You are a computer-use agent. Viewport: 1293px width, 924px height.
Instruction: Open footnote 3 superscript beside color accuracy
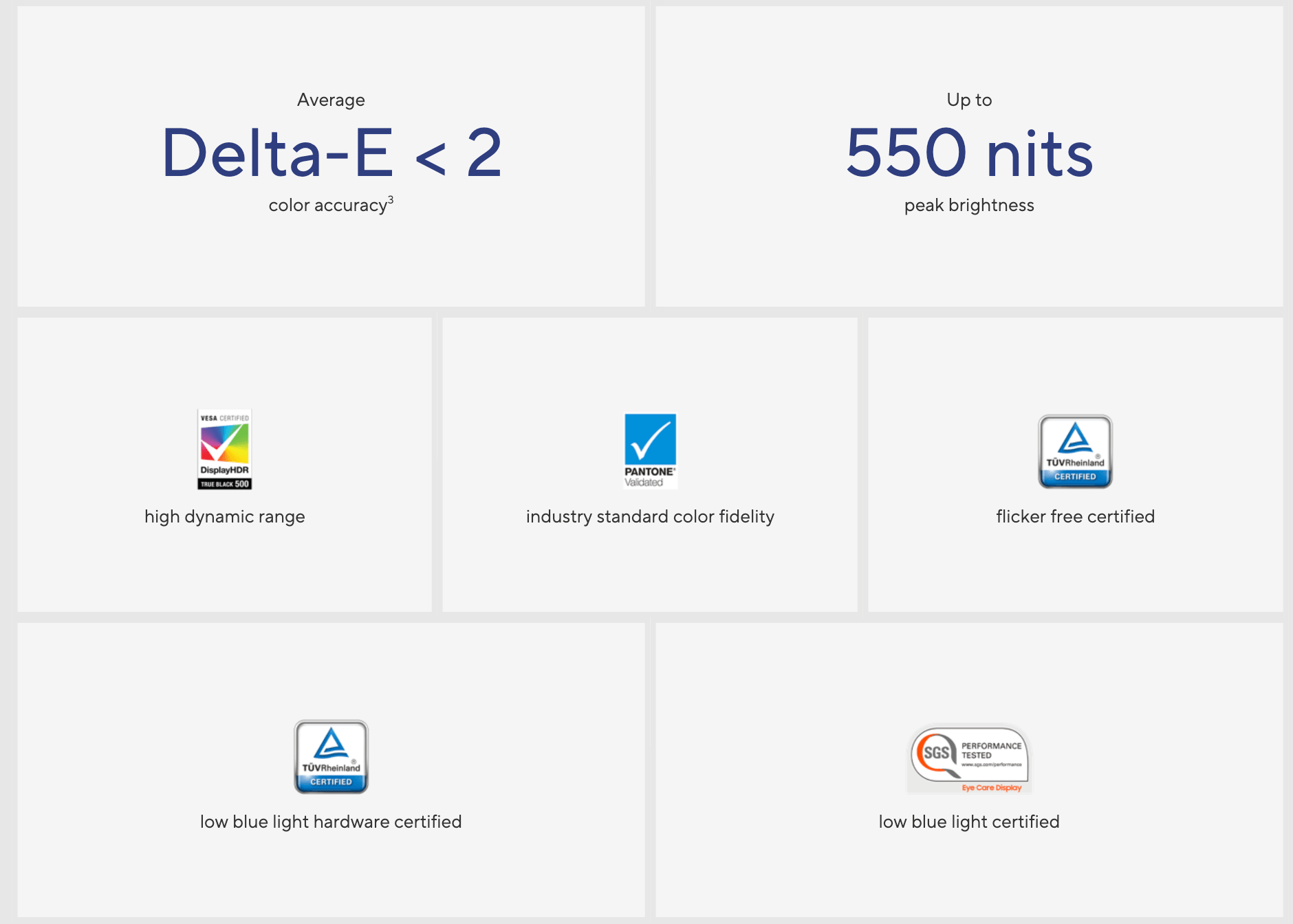click(391, 200)
